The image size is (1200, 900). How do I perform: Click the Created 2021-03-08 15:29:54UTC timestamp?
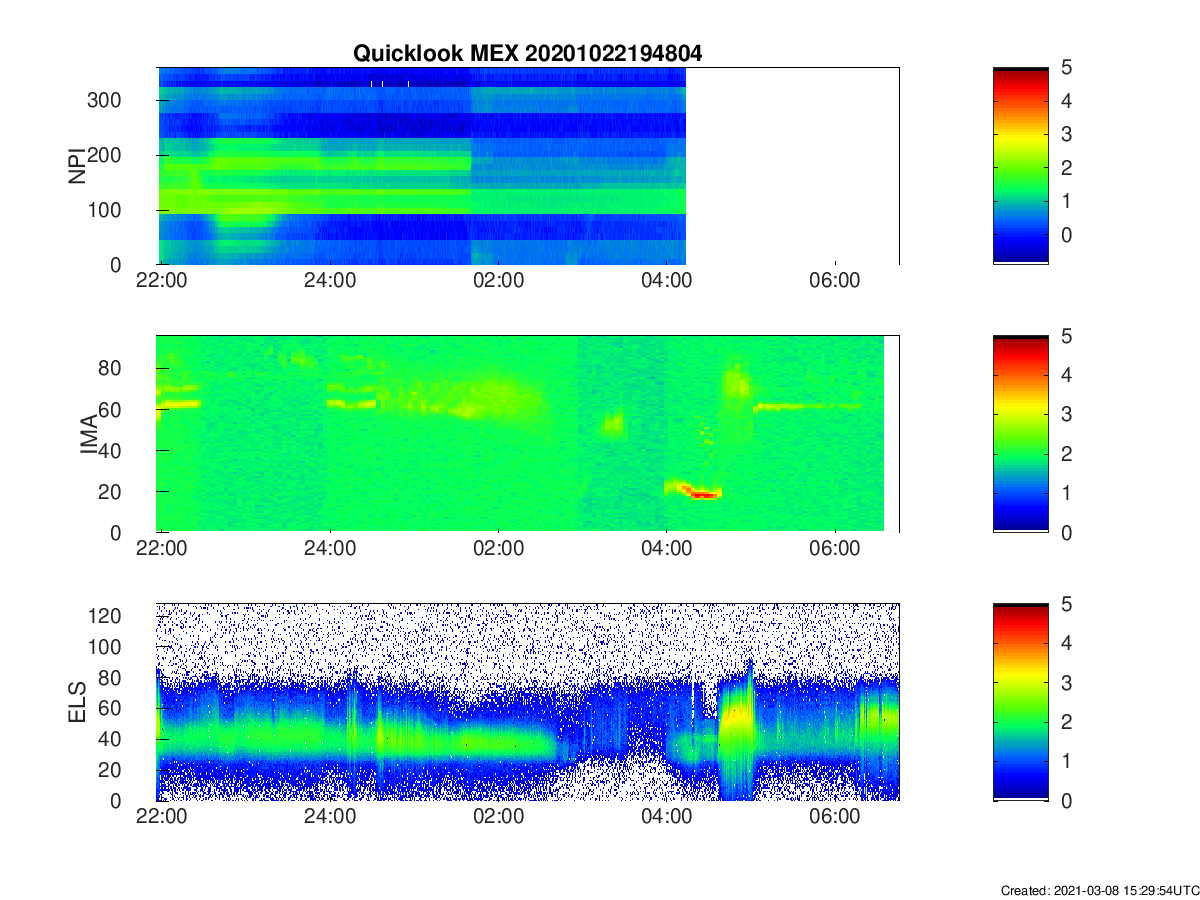click(1099, 890)
